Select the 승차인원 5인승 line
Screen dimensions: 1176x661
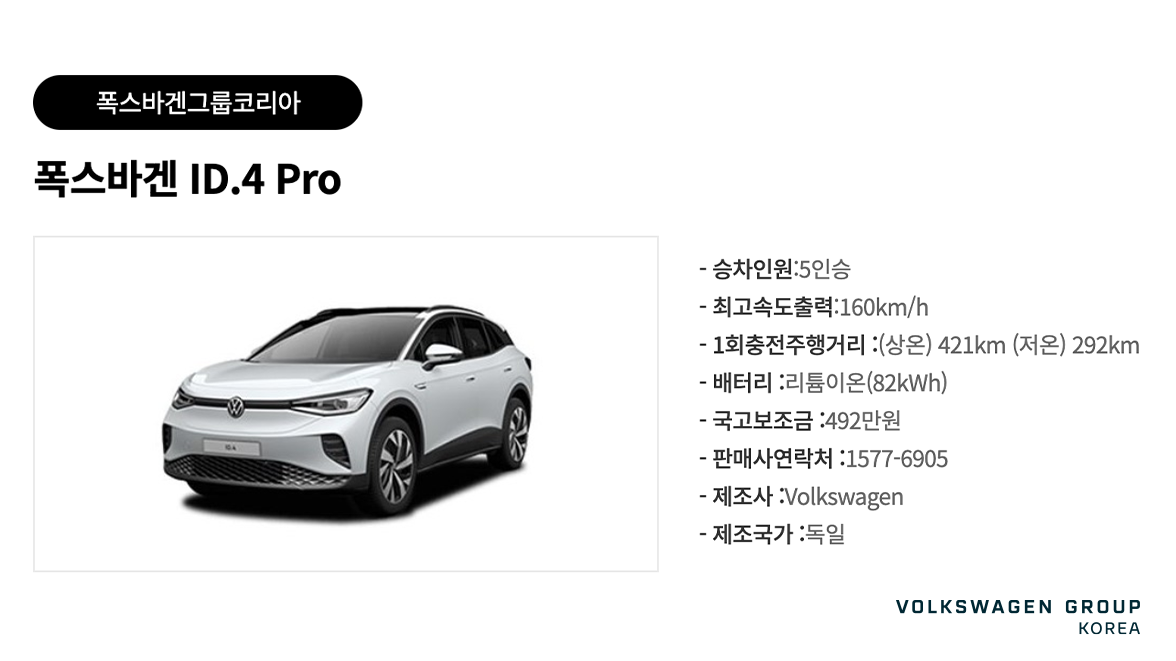click(x=775, y=269)
